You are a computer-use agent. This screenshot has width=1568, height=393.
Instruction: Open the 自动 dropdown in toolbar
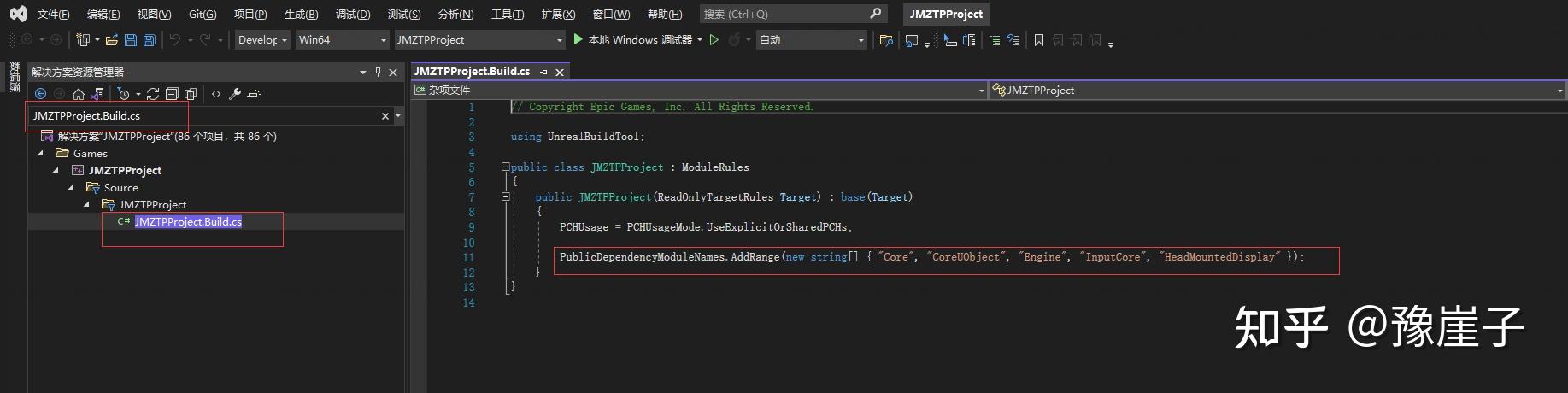(x=812, y=39)
